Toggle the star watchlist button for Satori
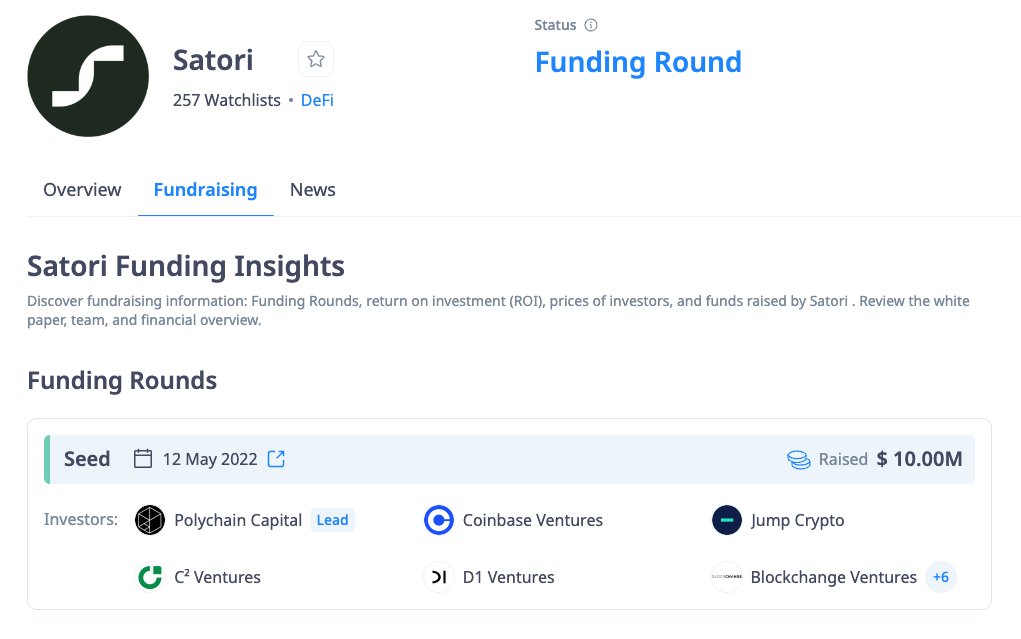 coord(316,60)
